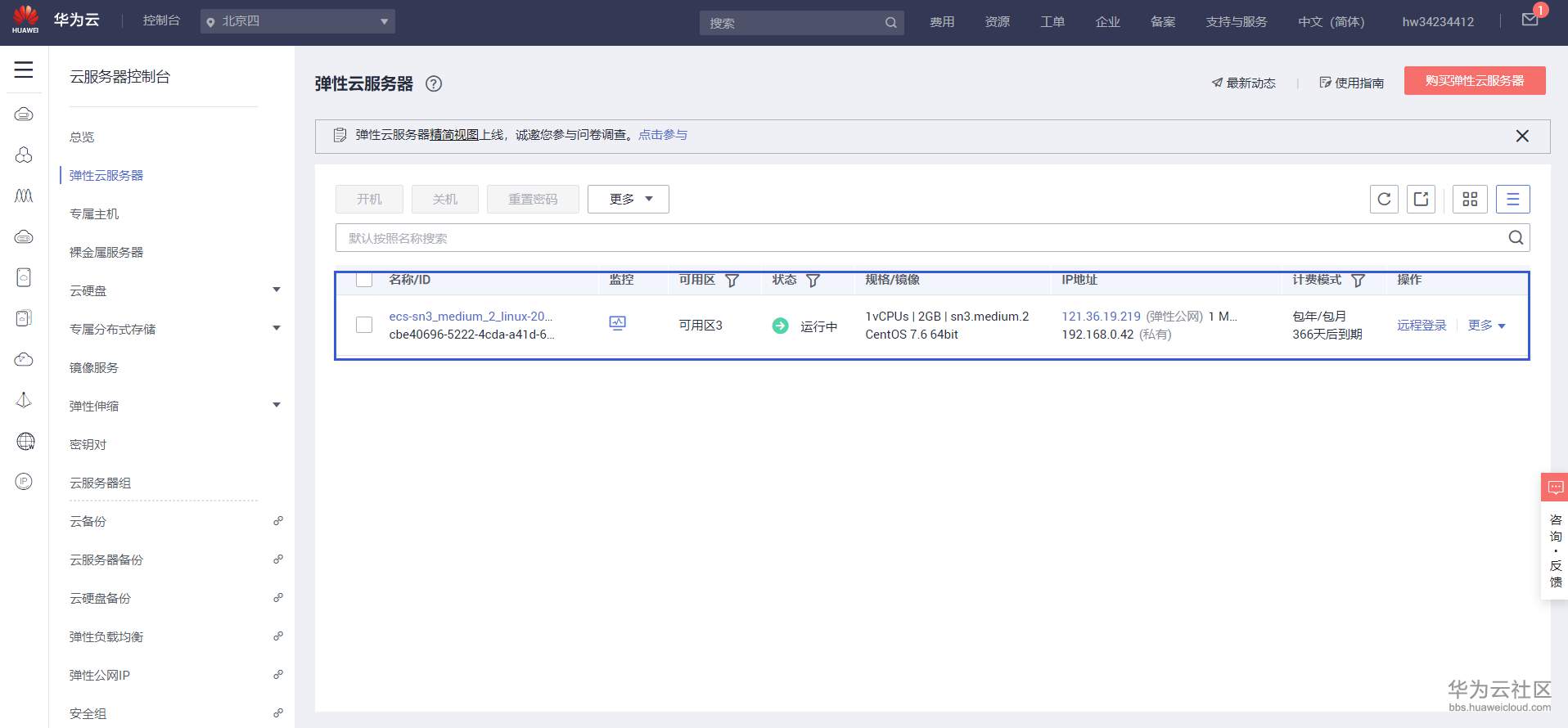The width and height of the screenshot is (1568, 728).
Task: Open the 备案 top menu
Action: coord(1163,22)
